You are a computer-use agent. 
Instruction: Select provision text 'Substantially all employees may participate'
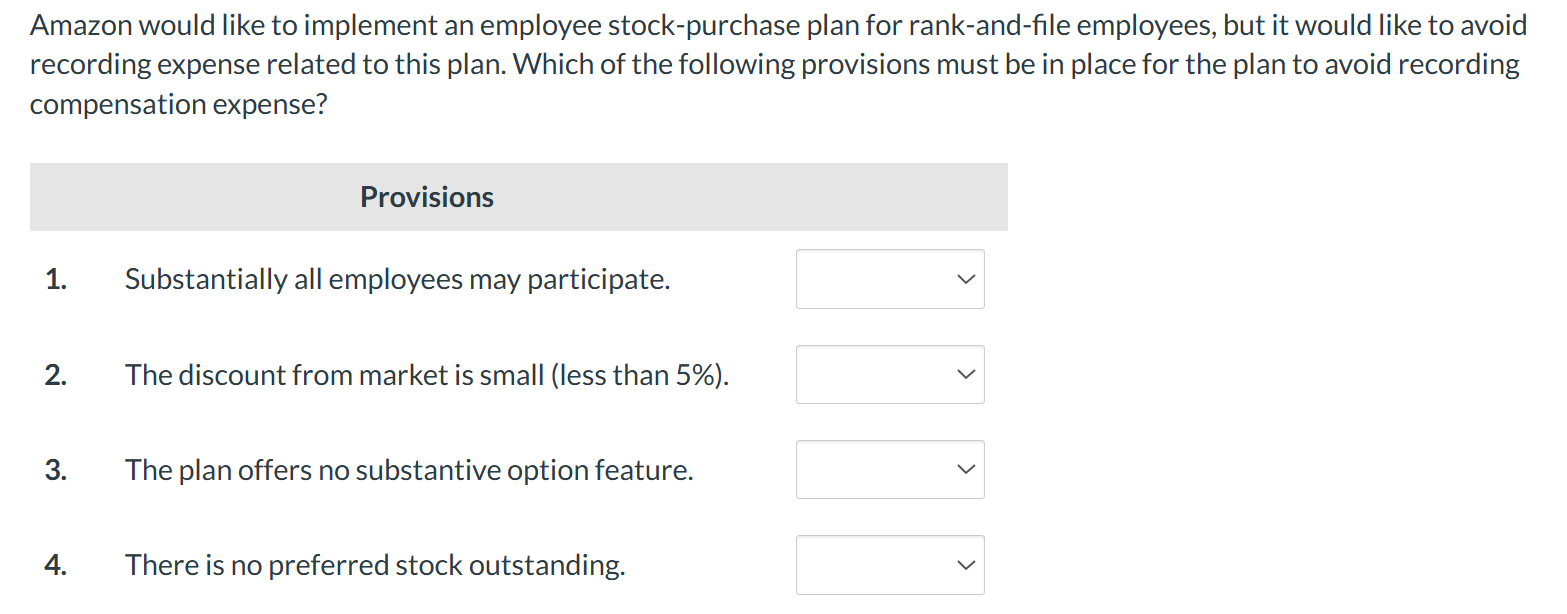(x=397, y=279)
